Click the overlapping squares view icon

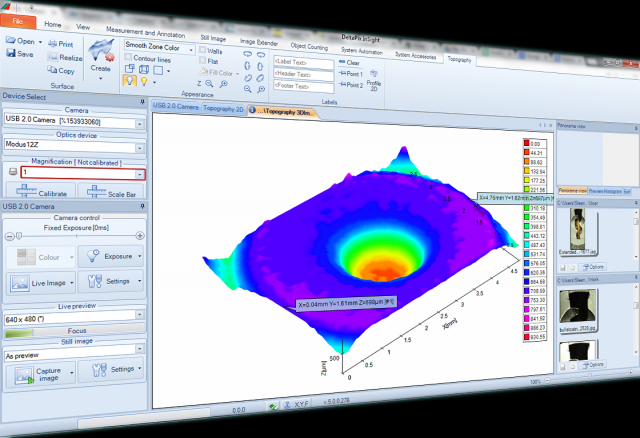pyautogui.click(x=130, y=68)
